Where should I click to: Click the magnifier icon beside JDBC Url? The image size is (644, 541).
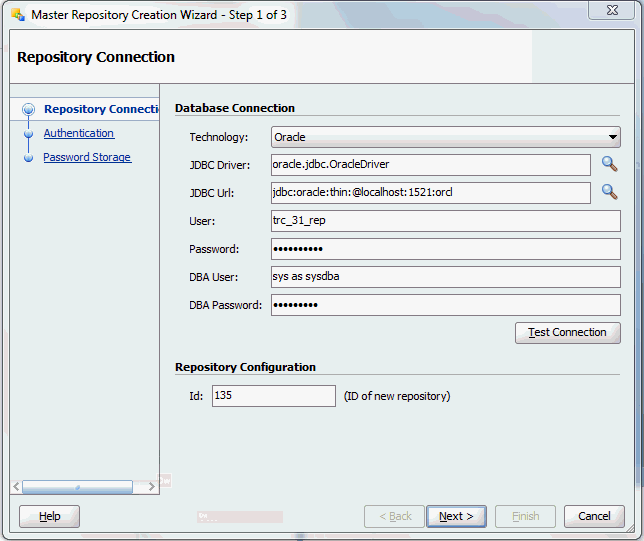[610, 192]
